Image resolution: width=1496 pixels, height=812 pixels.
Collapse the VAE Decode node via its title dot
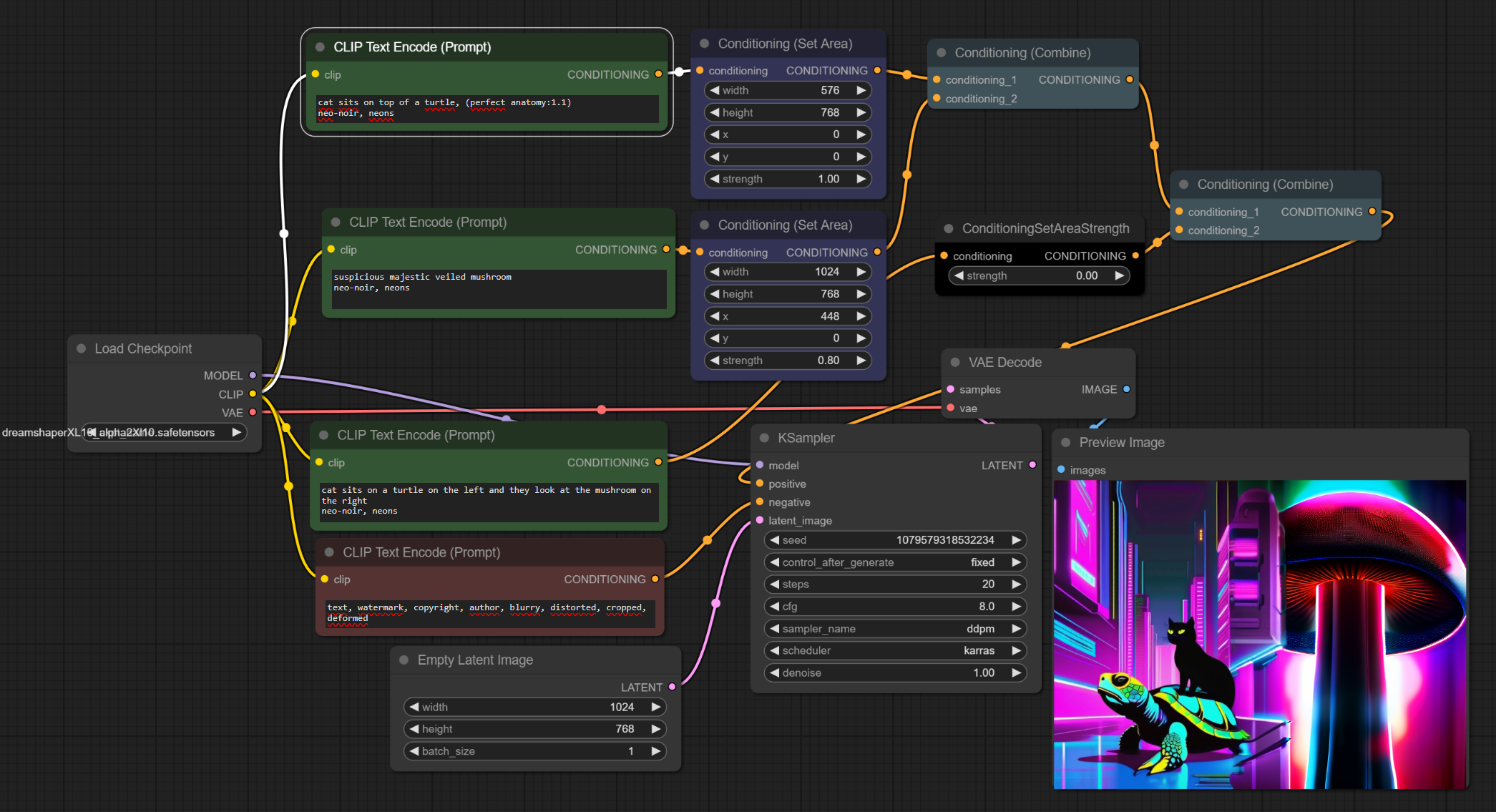point(955,363)
